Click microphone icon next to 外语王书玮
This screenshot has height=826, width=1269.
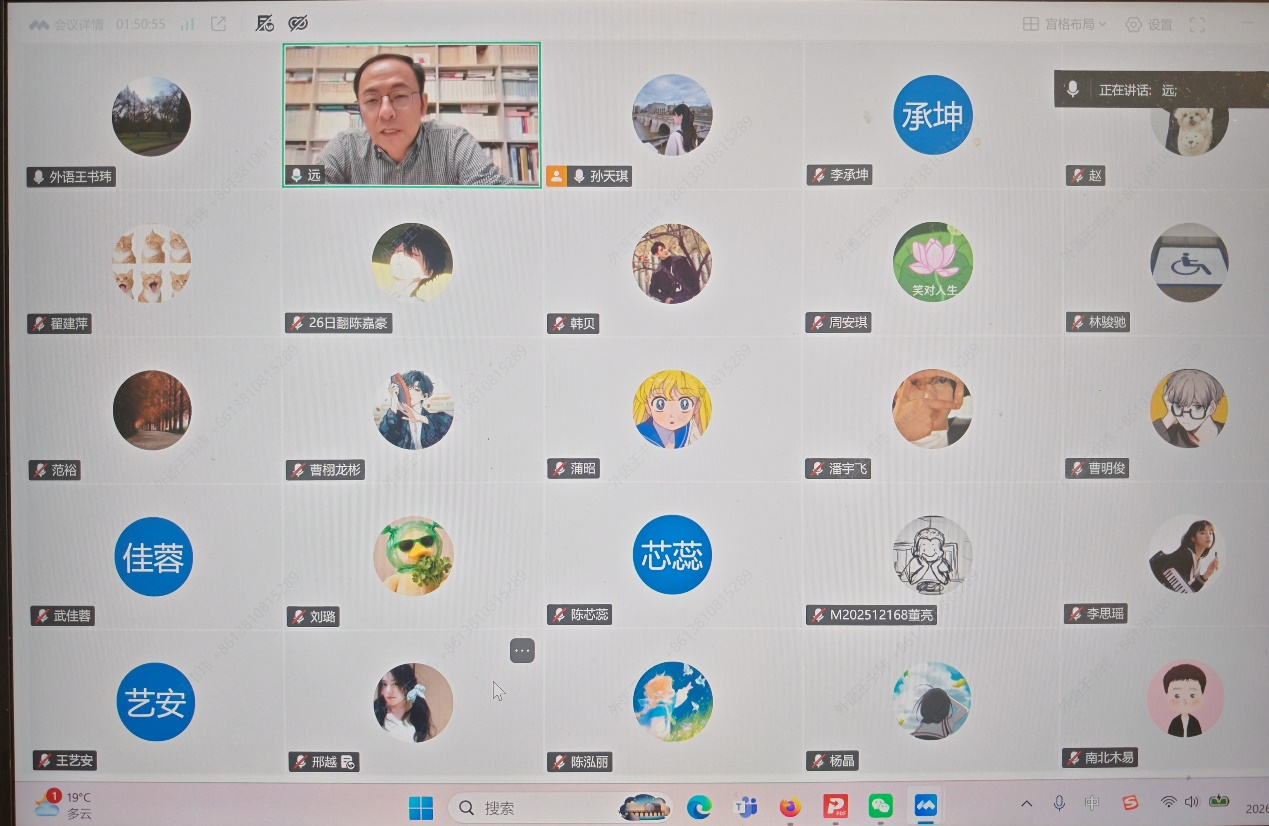click(39, 177)
